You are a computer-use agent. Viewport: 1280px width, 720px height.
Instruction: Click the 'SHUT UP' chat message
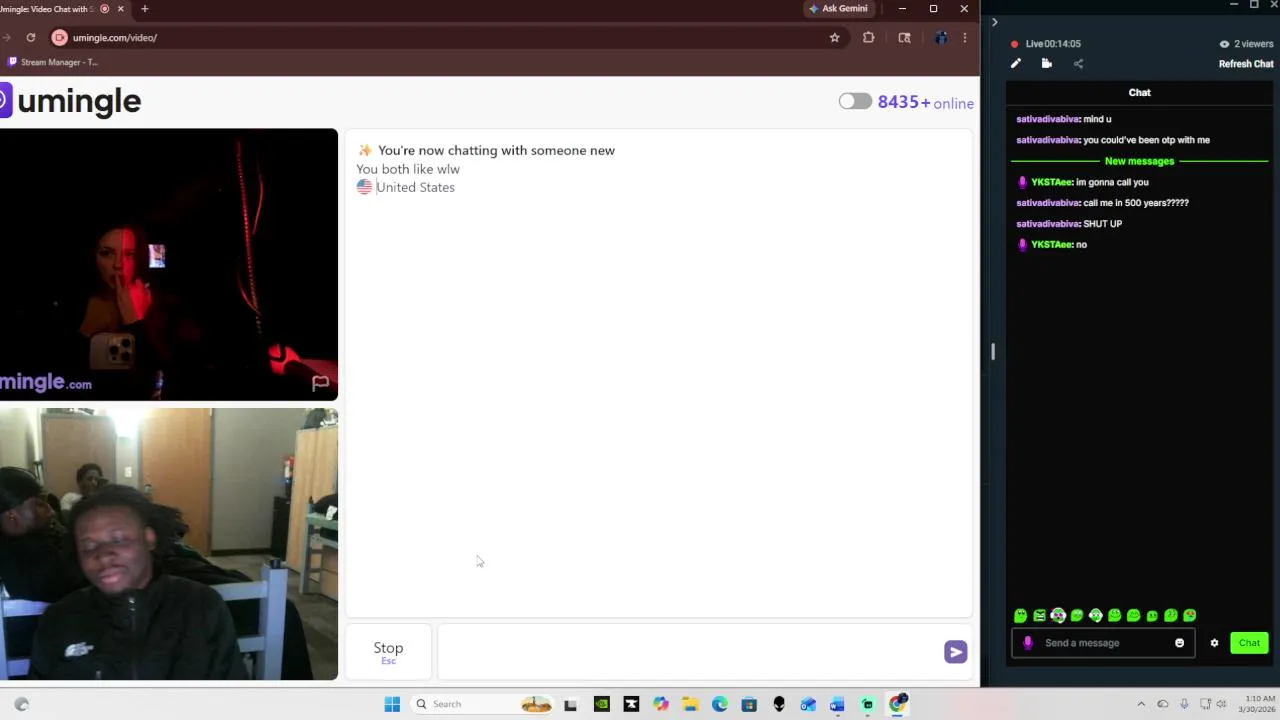click(x=1069, y=224)
